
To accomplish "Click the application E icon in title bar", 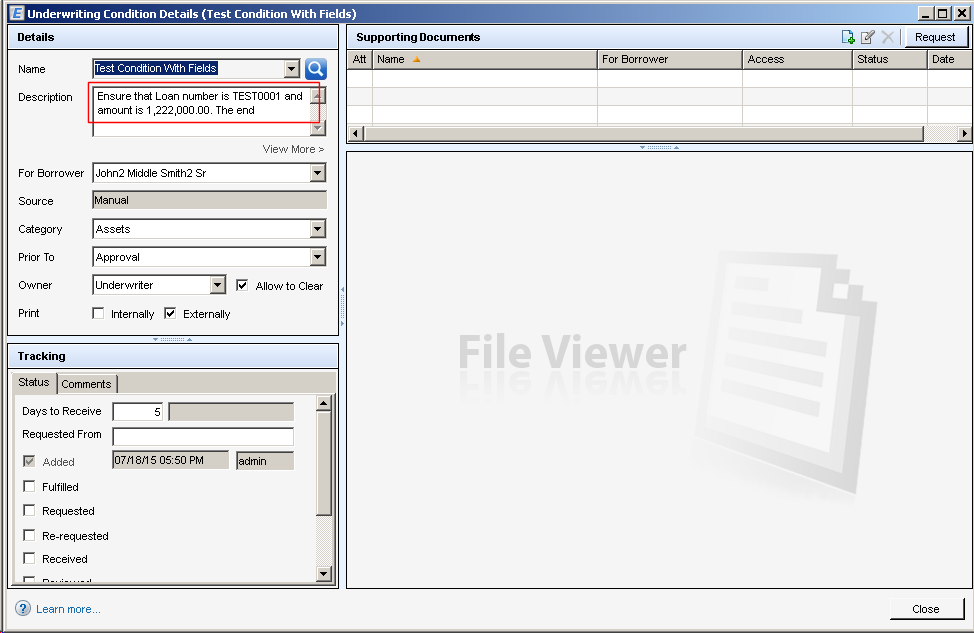I will click(17, 13).
